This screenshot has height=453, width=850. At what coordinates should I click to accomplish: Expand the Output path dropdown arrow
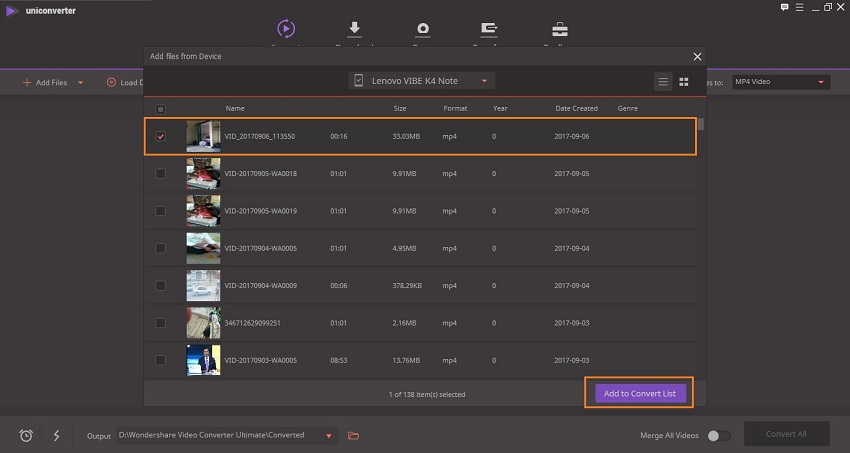point(329,436)
